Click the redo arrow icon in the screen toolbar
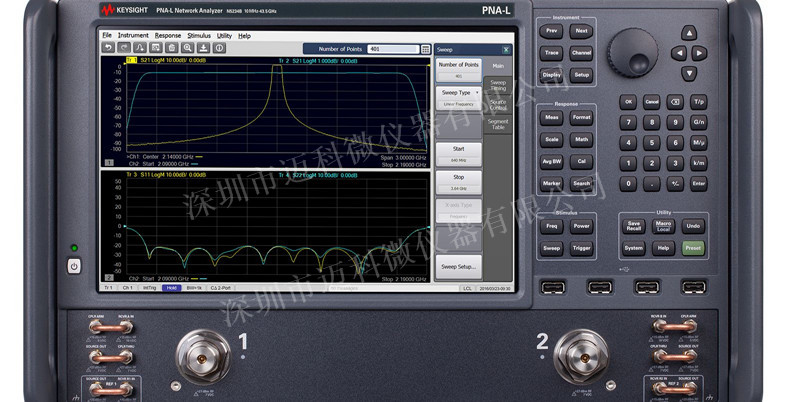The width and height of the screenshot is (800, 402). coord(124,48)
